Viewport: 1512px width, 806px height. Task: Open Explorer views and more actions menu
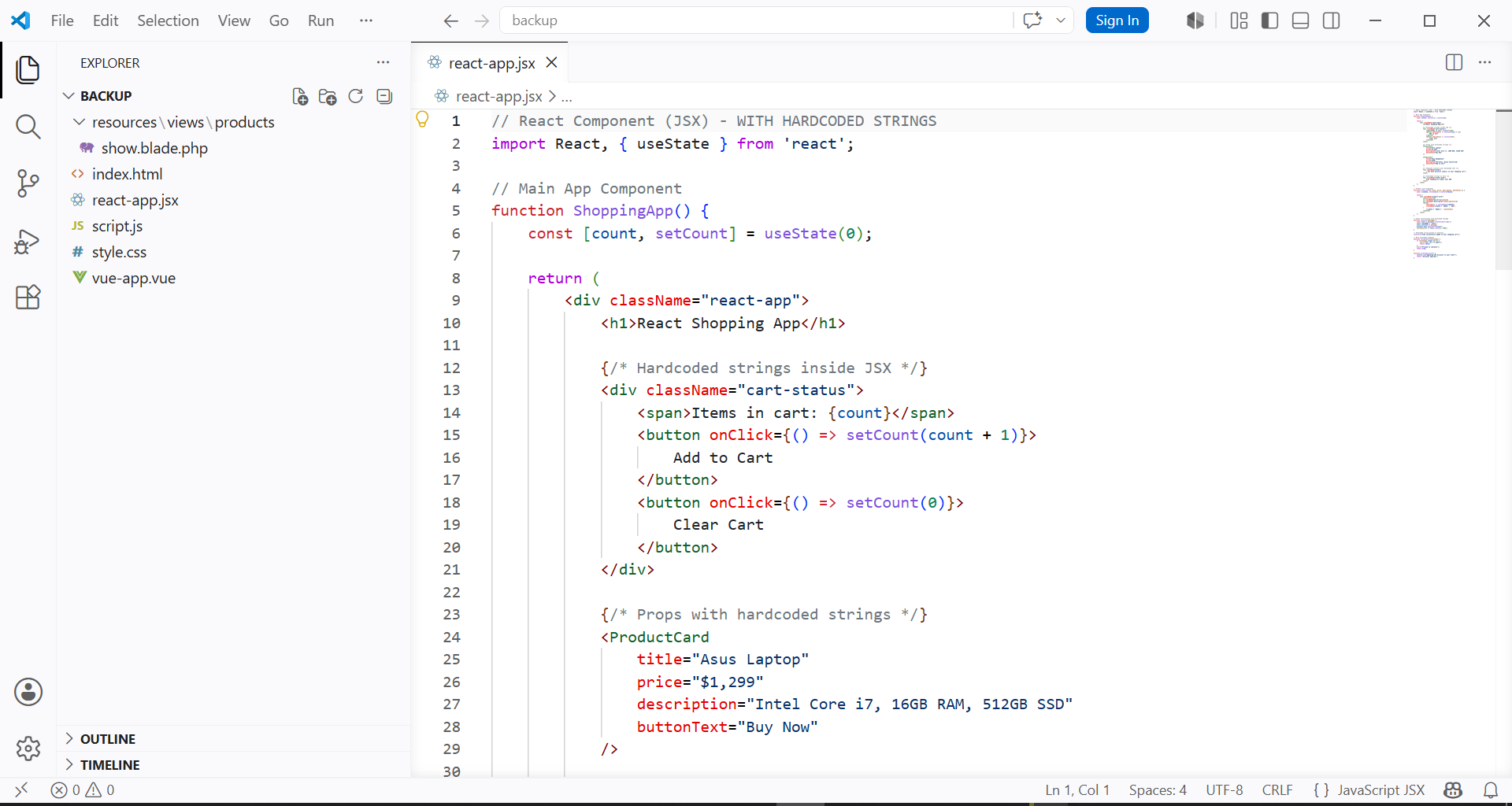point(384,62)
